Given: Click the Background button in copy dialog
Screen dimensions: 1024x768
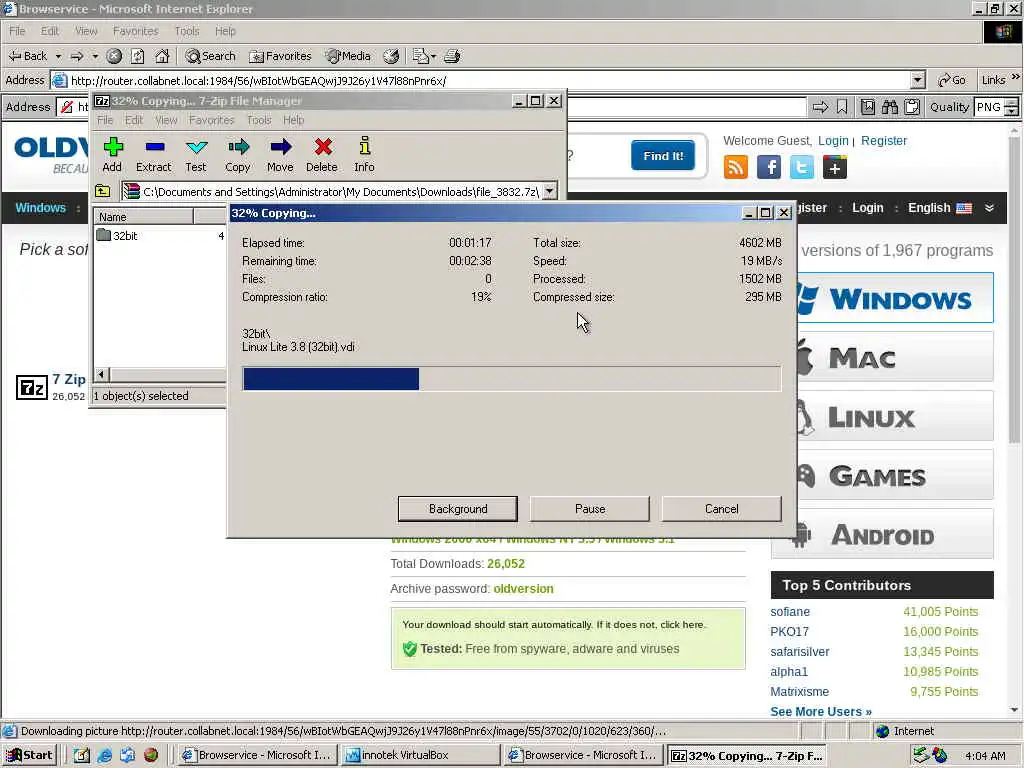Looking at the screenshot, I should tap(458, 509).
